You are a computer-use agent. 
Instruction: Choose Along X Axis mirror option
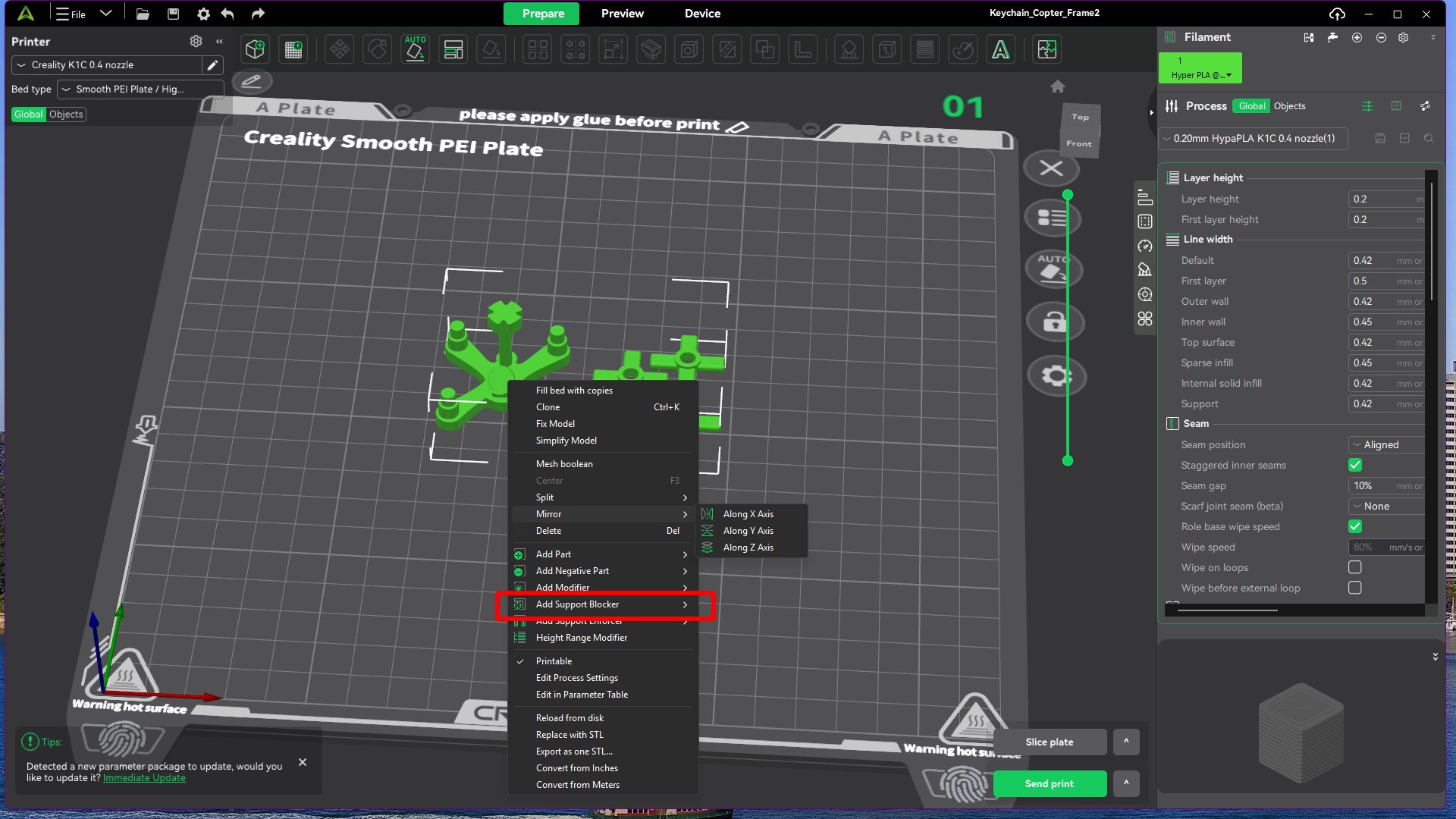(752, 514)
